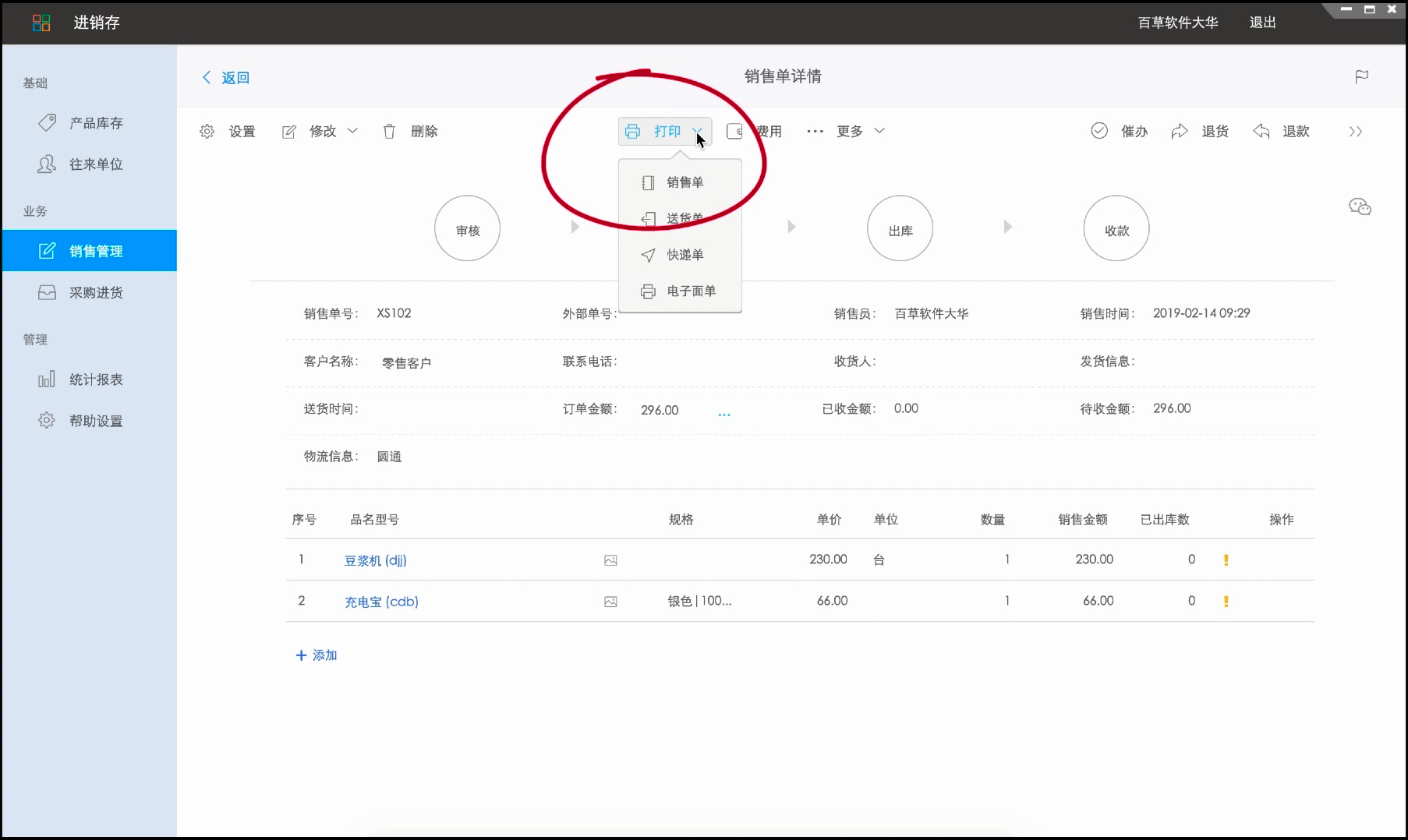Click the 客户名称 value 零售客户

tap(406, 363)
